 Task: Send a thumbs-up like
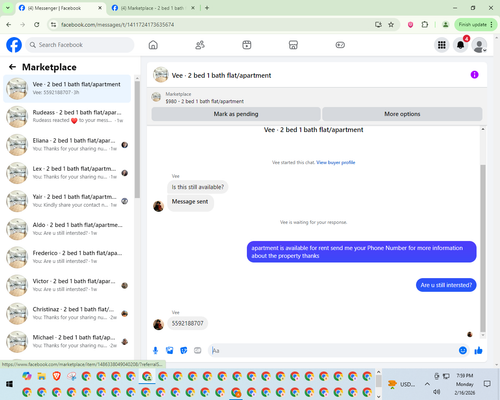pyautogui.click(x=478, y=350)
